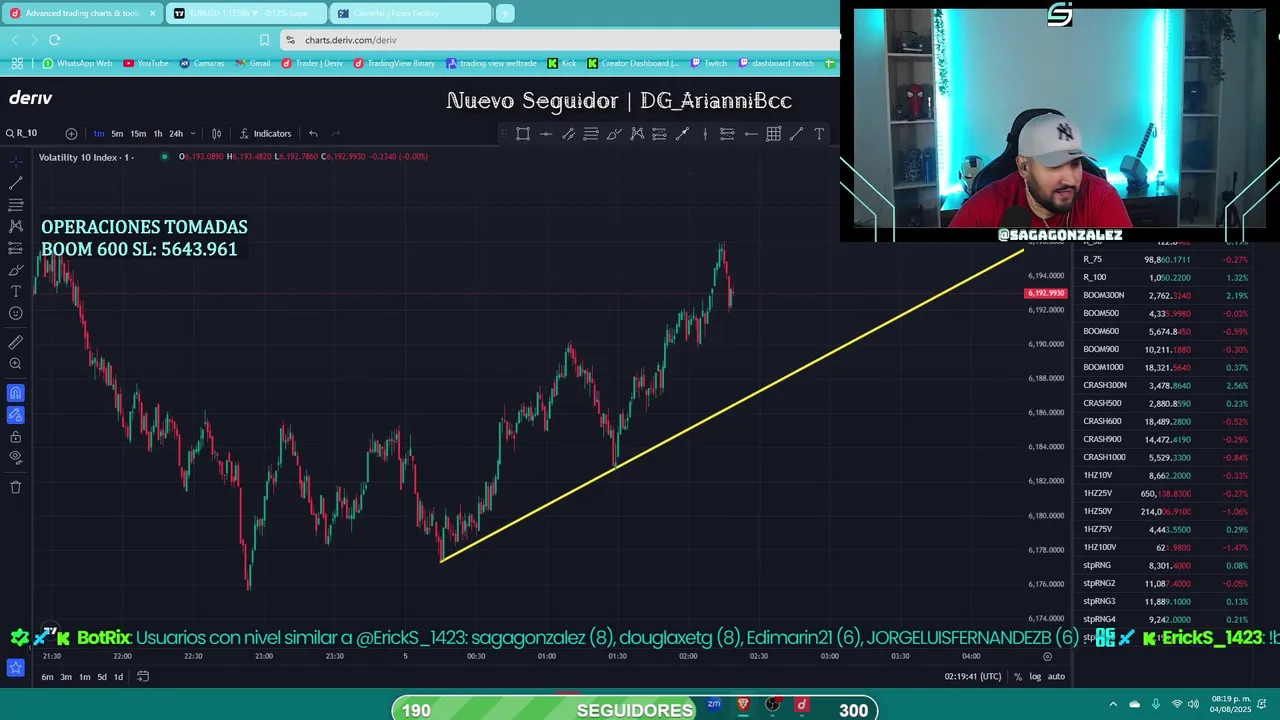Click the compare or add symbol plus icon
The width and height of the screenshot is (1280, 720).
71,134
